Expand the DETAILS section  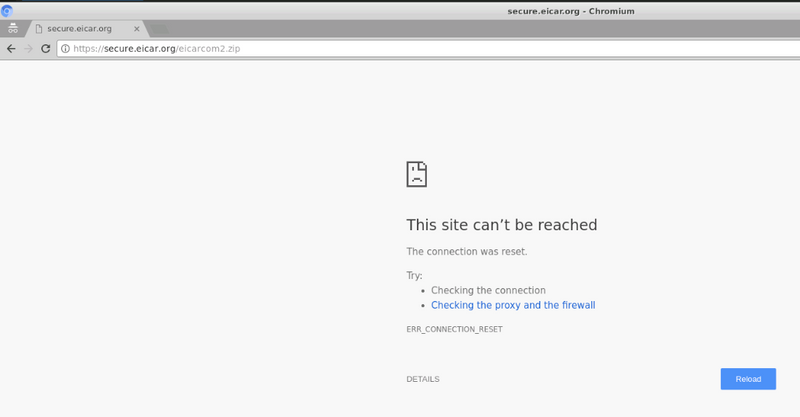click(x=423, y=379)
